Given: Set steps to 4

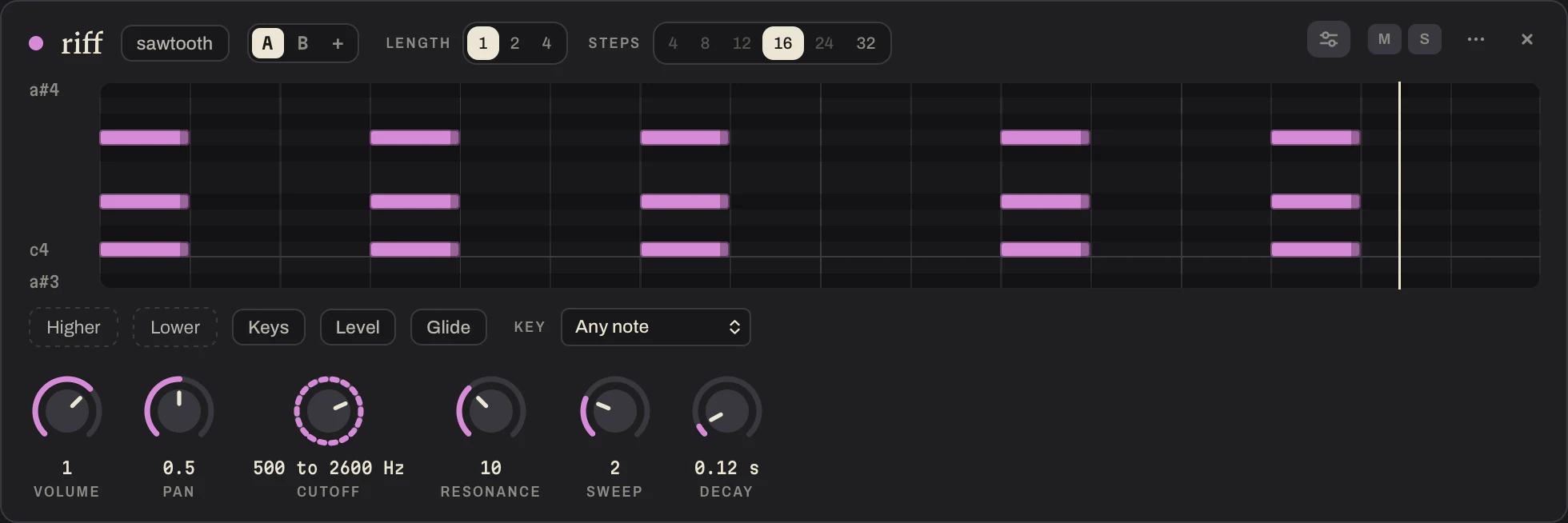Looking at the screenshot, I should [673, 43].
